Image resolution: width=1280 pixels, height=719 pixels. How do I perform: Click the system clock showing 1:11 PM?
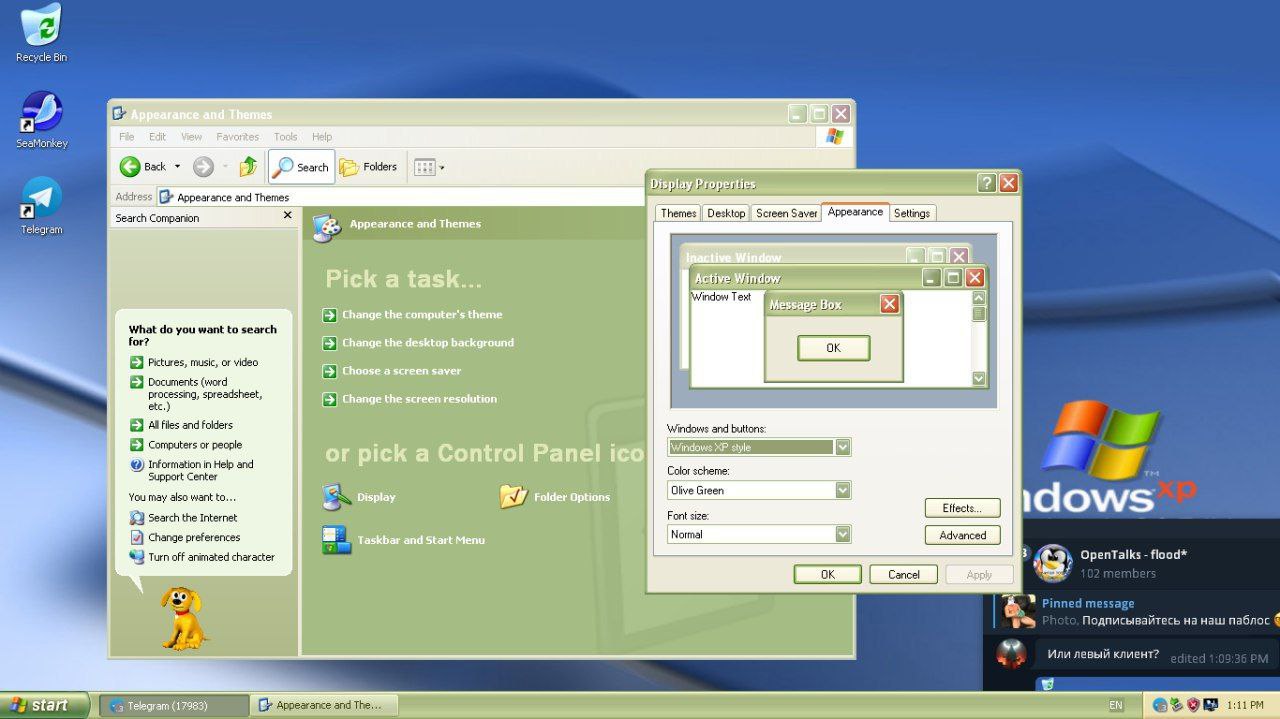tap(1246, 705)
